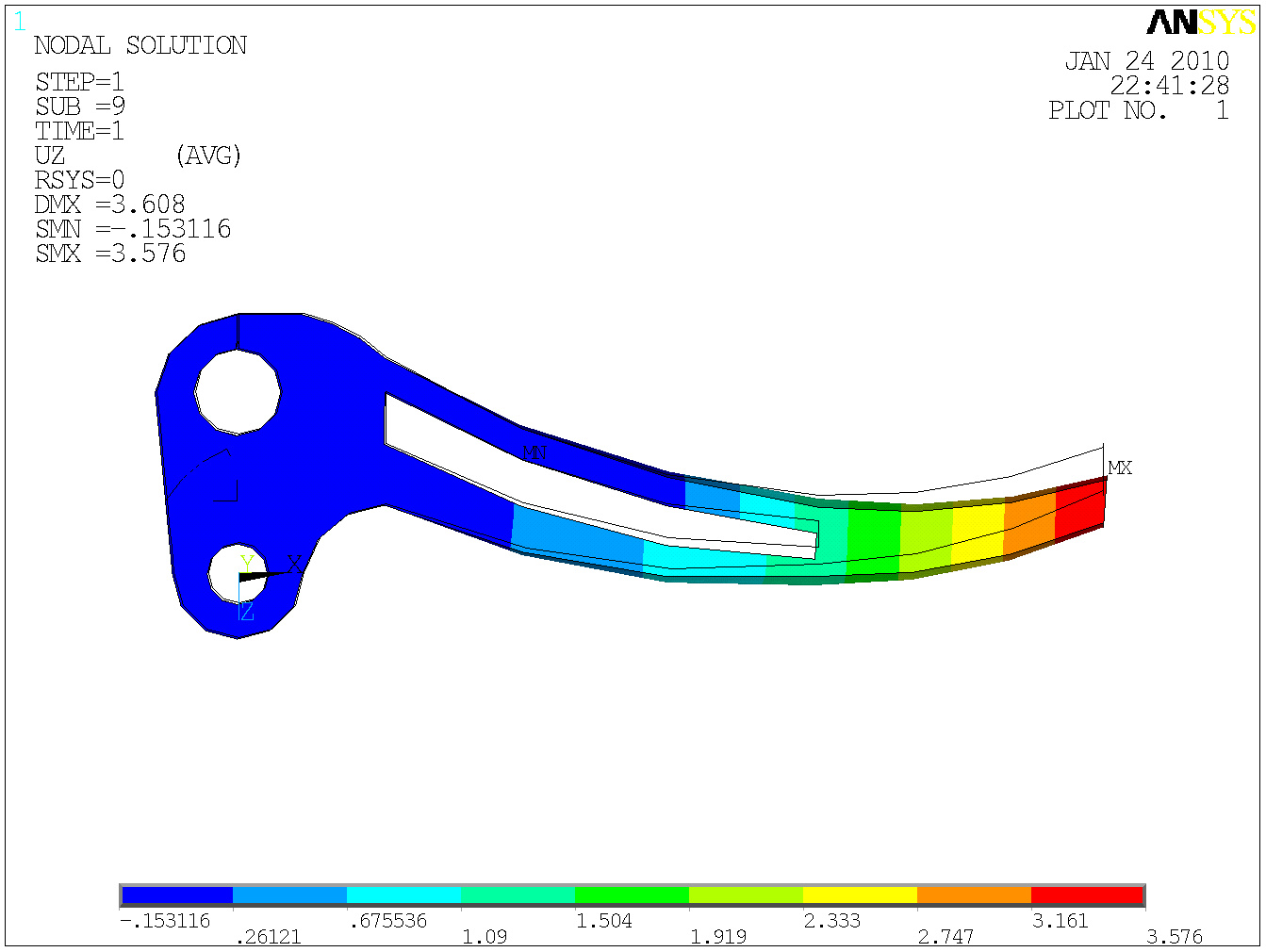Screen dimensions: 1266x952
Task: Click the NODAL SOLUTION title
Action: [140, 45]
